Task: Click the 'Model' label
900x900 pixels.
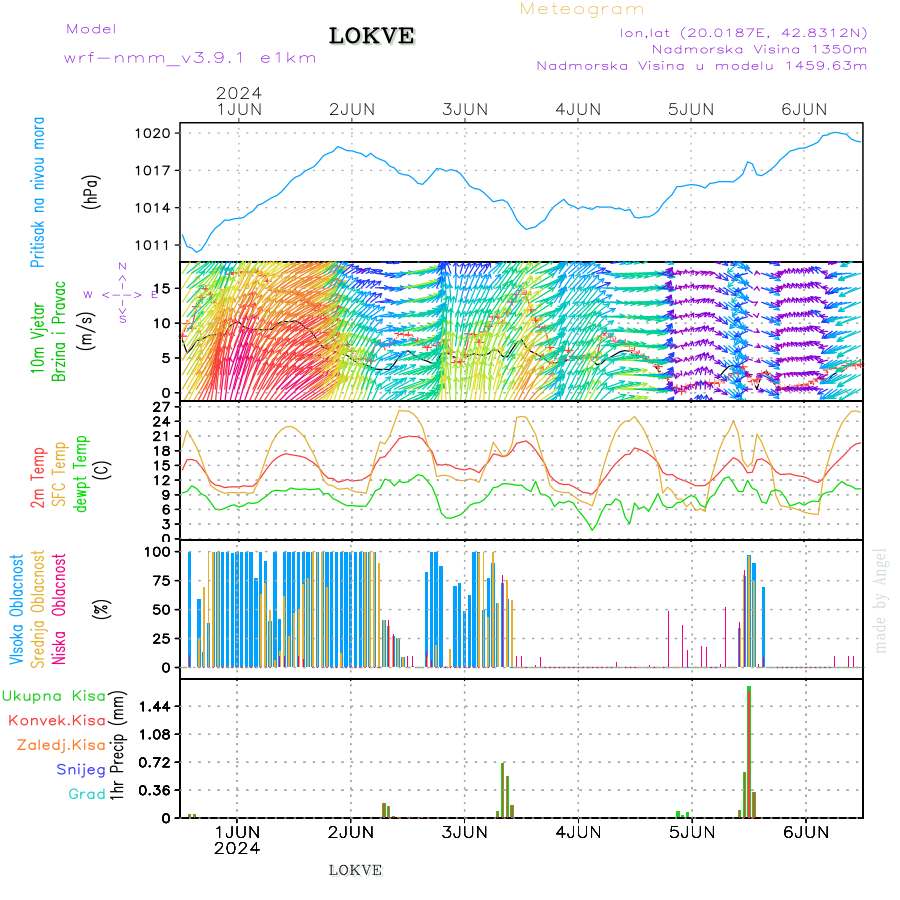Action: coord(91,29)
